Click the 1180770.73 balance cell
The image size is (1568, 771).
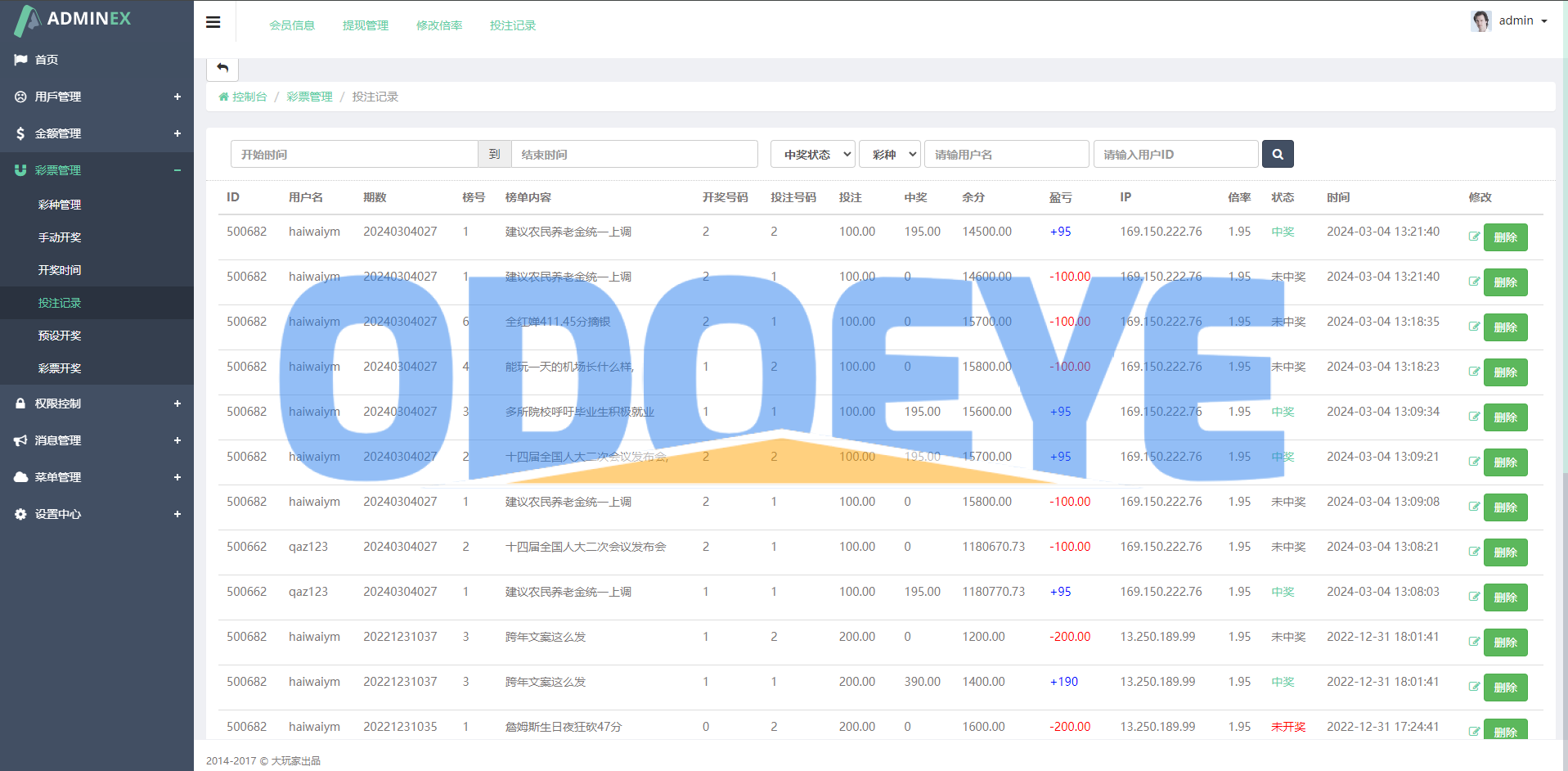(993, 592)
